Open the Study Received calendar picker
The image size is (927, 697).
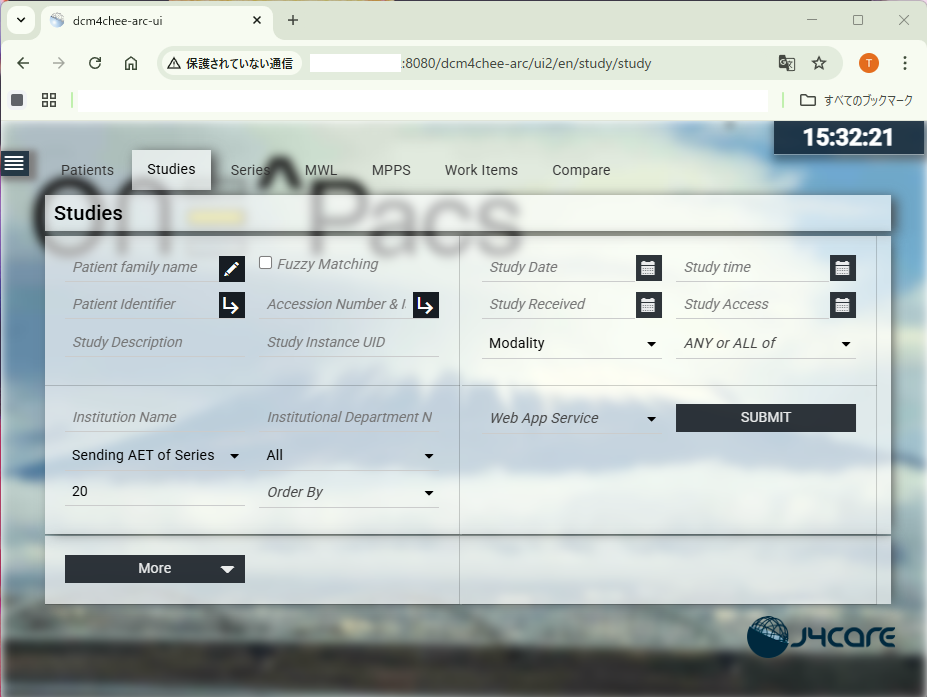pyautogui.click(x=648, y=305)
